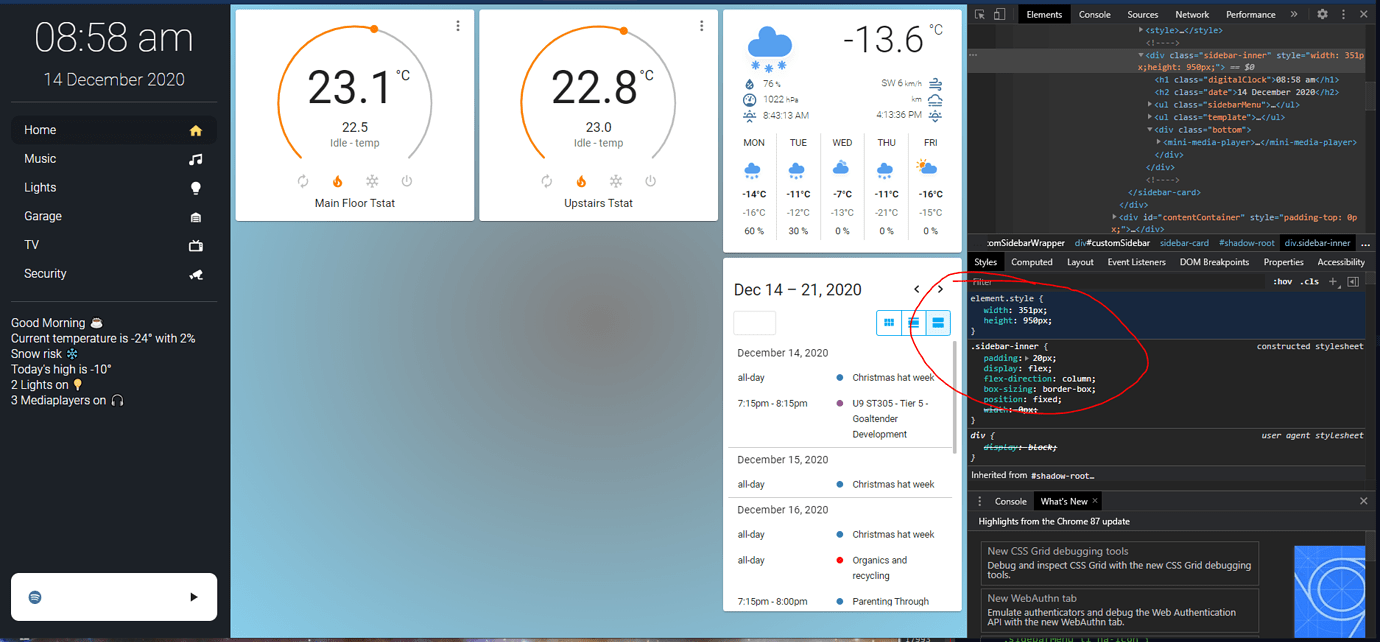Viewport: 1380px width, 642px height.
Task: Set Main Floor Tstat to heat mode
Action: (x=337, y=181)
